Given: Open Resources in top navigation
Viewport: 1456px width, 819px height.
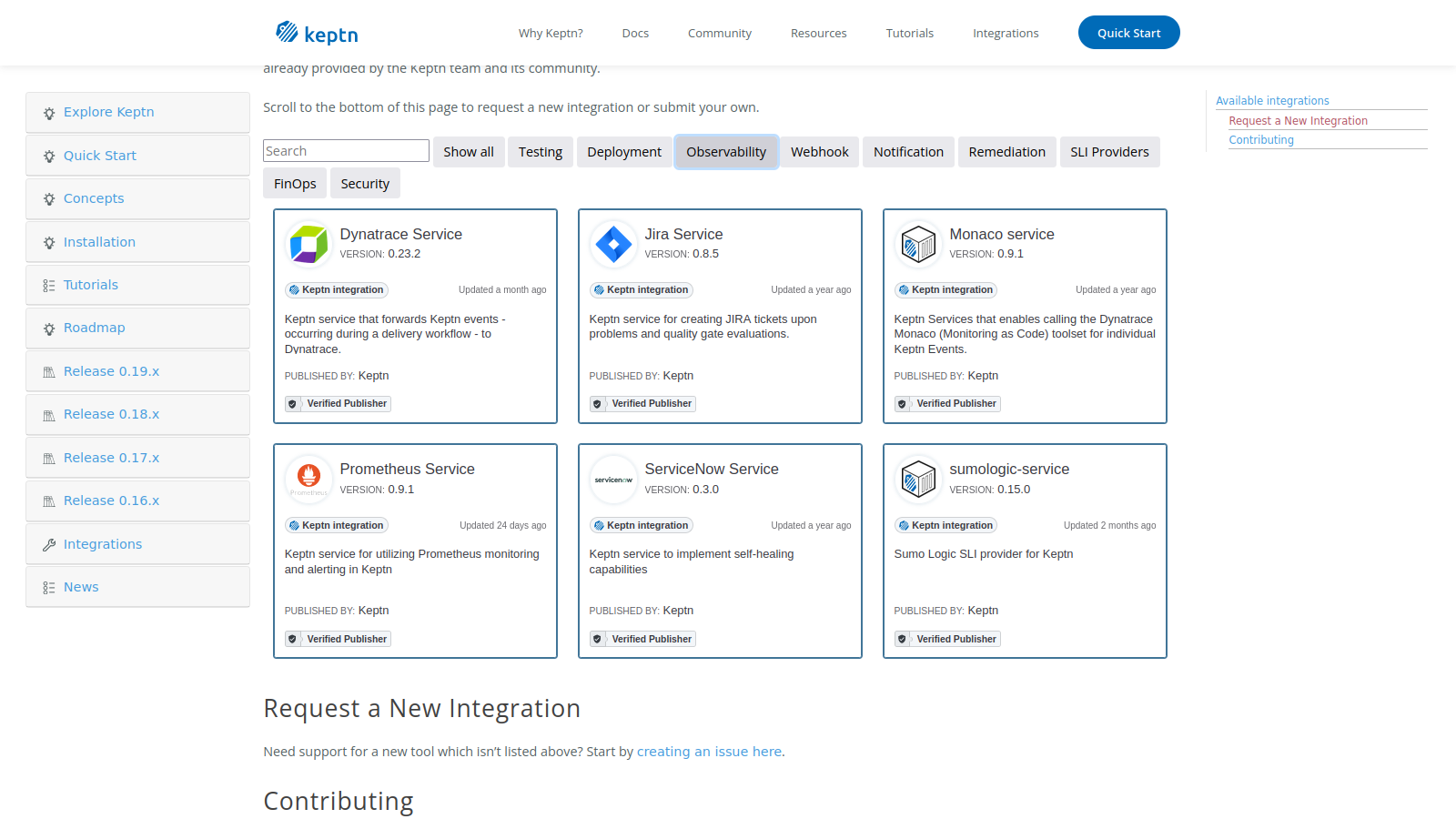Looking at the screenshot, I should [818, 33].
